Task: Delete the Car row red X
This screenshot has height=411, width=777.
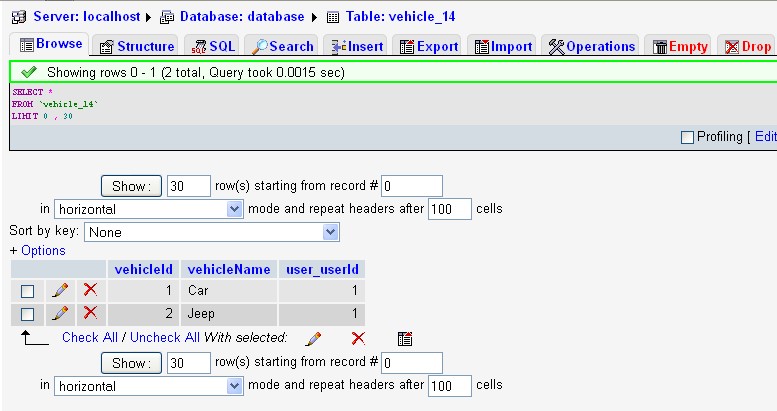Action: [90, 289]
